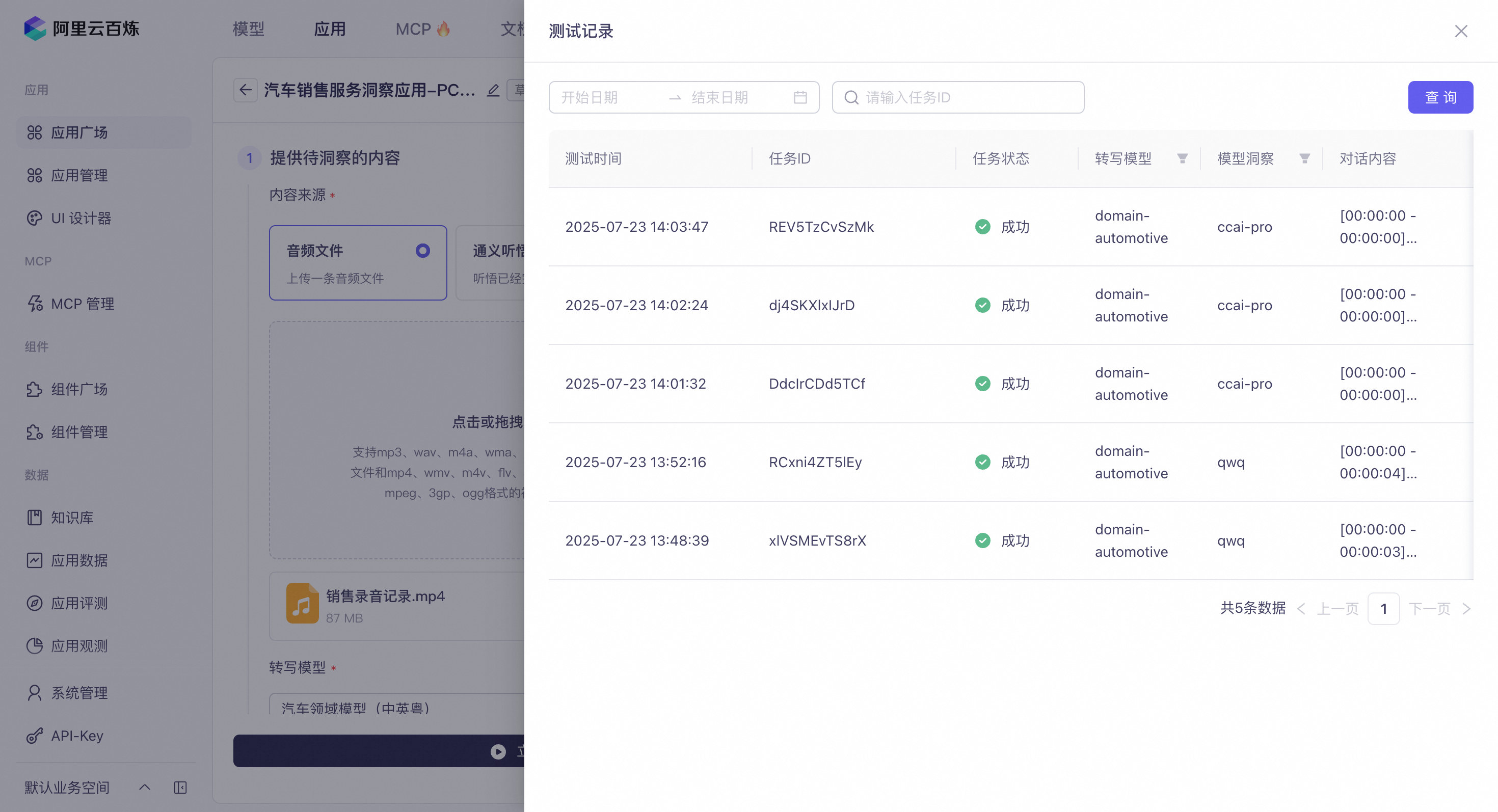
Task: Click the 应用评测 compass icon
Action: coord(34,603)
